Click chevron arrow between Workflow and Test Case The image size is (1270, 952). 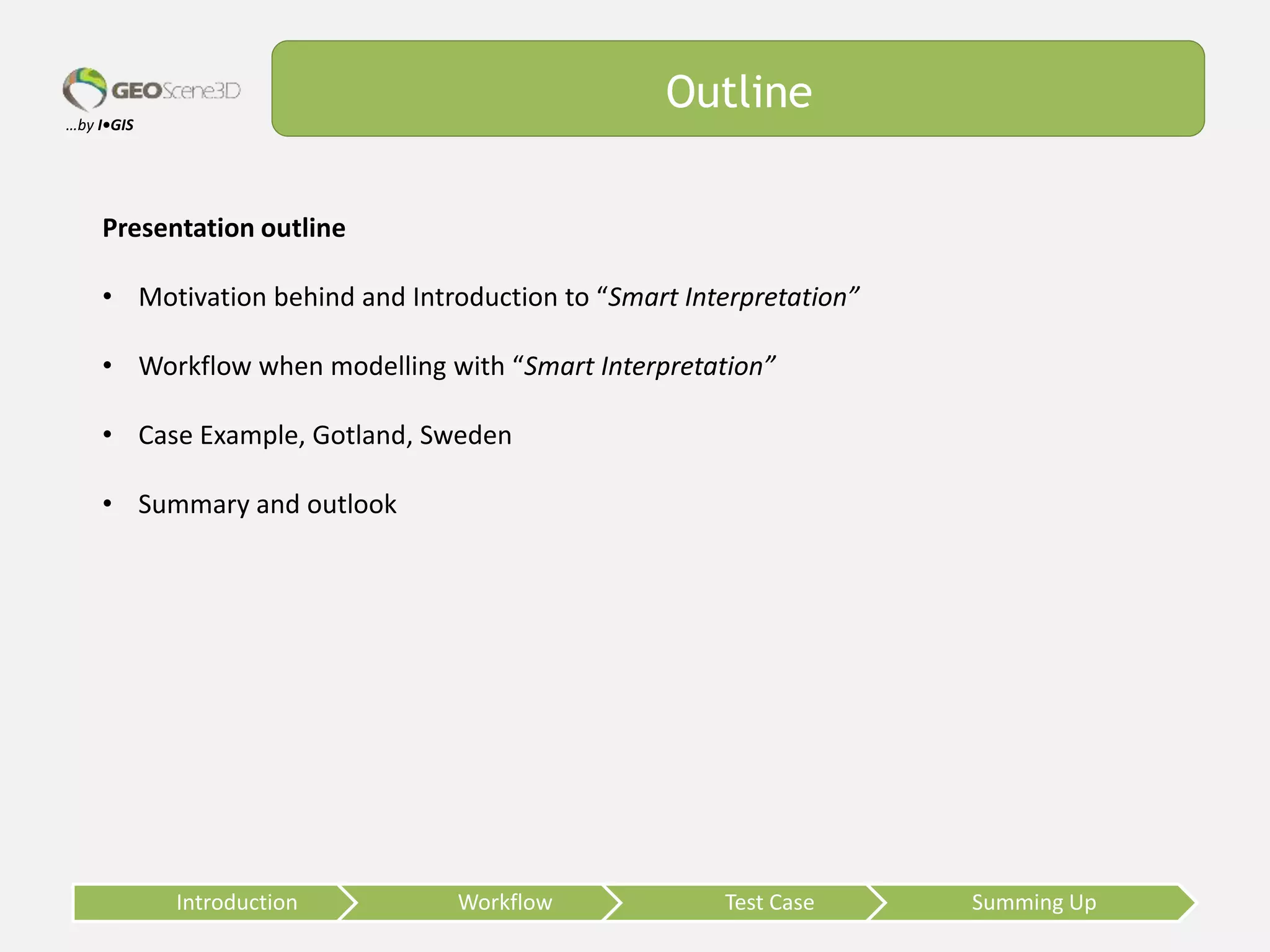(x=613, y=902)
